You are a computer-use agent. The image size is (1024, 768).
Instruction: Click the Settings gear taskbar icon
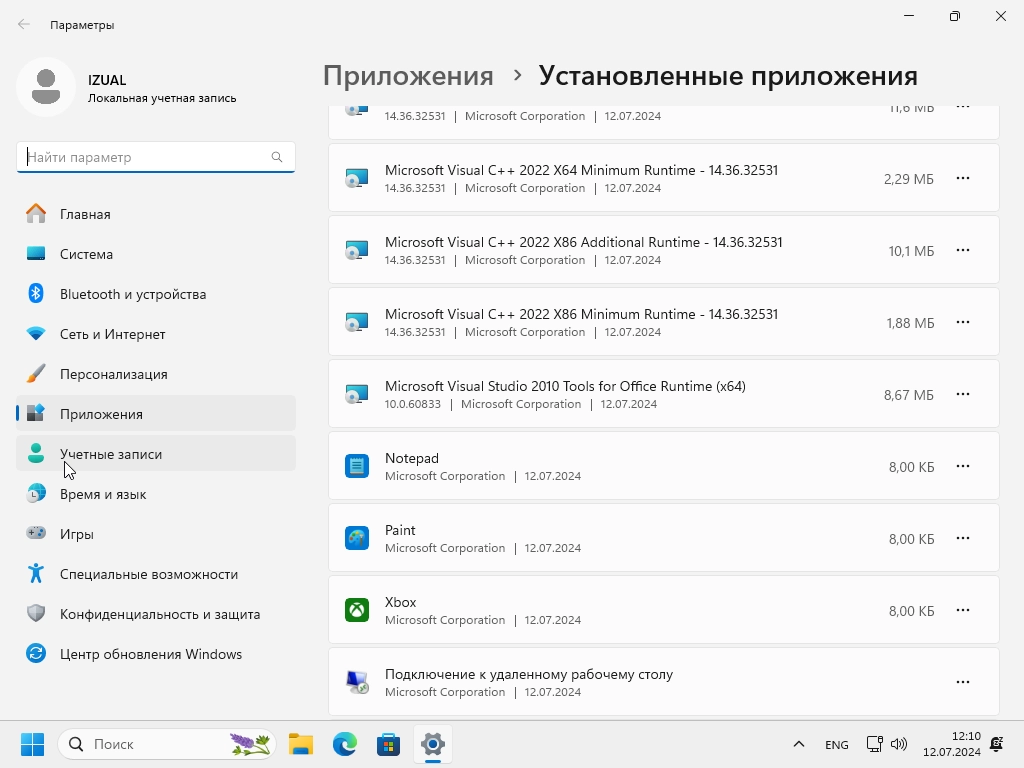pyautogui.click(x=432, y=744)
